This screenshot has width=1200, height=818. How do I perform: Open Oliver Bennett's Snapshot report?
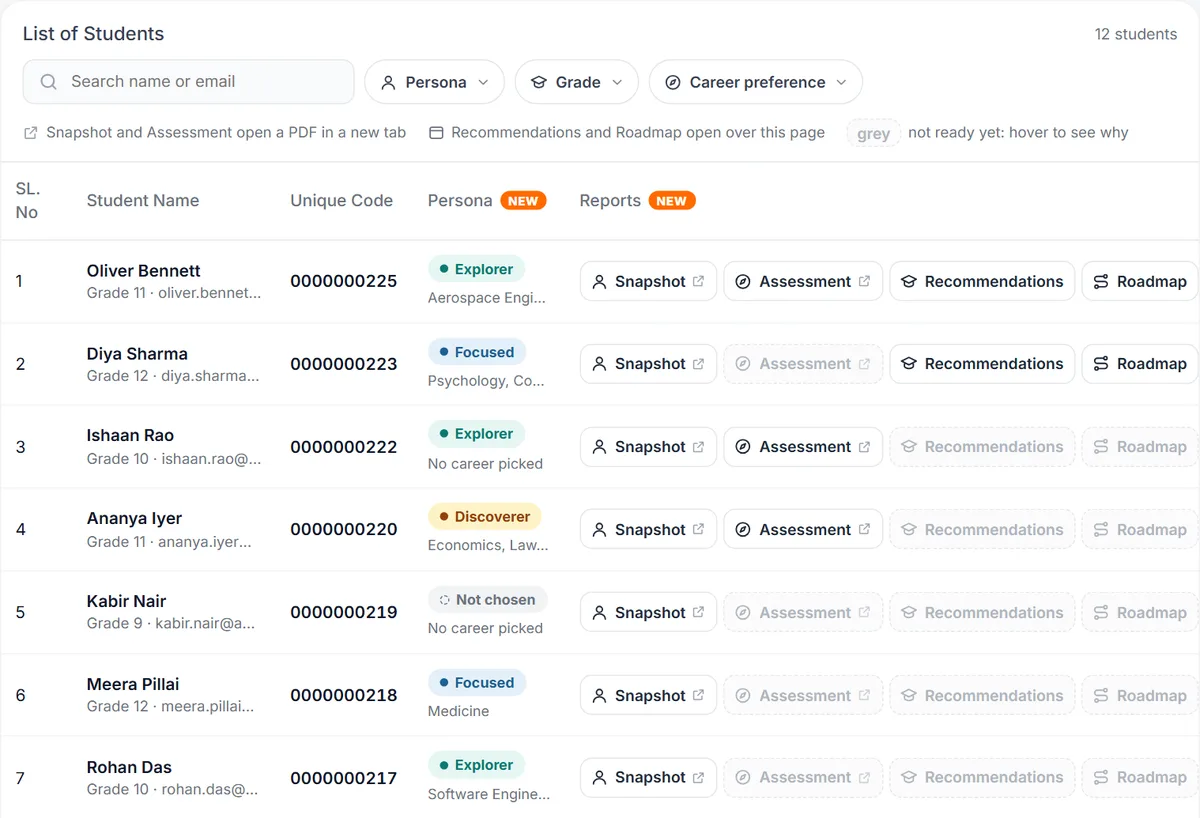tap(648, 282)
